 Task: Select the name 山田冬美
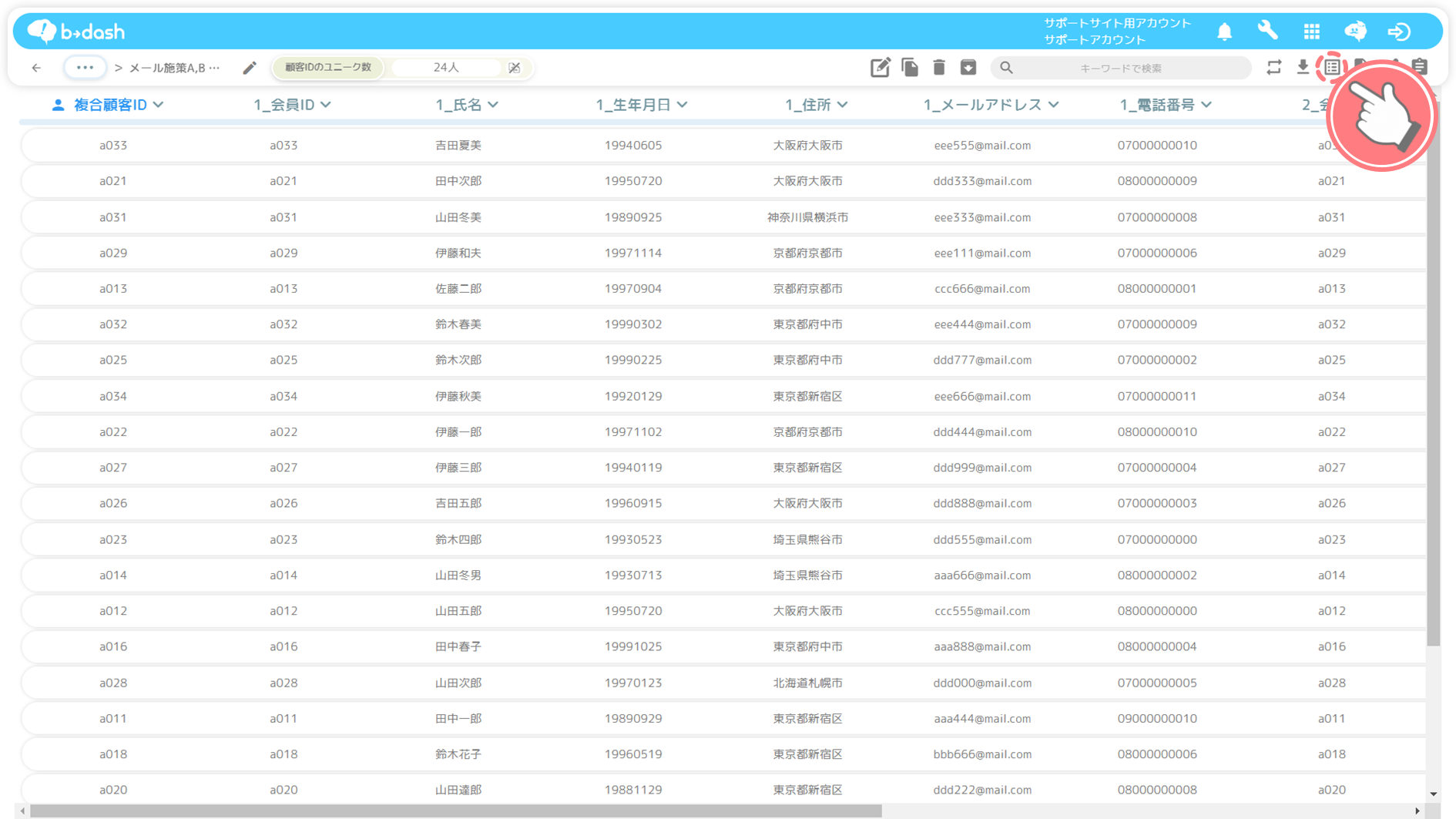[x=458, y=217]
